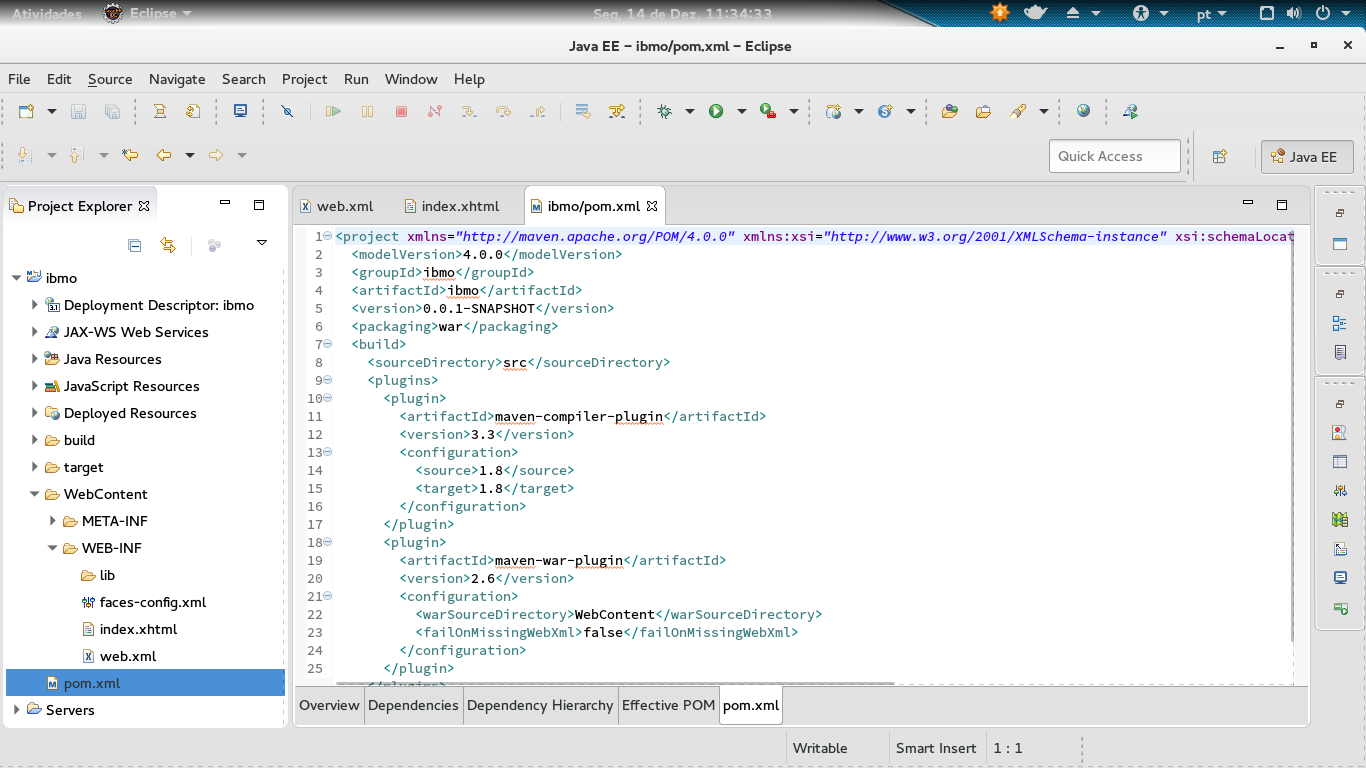Click the Save icon in toolbar
Screen dimensions: 1366x768
point(78,112)
